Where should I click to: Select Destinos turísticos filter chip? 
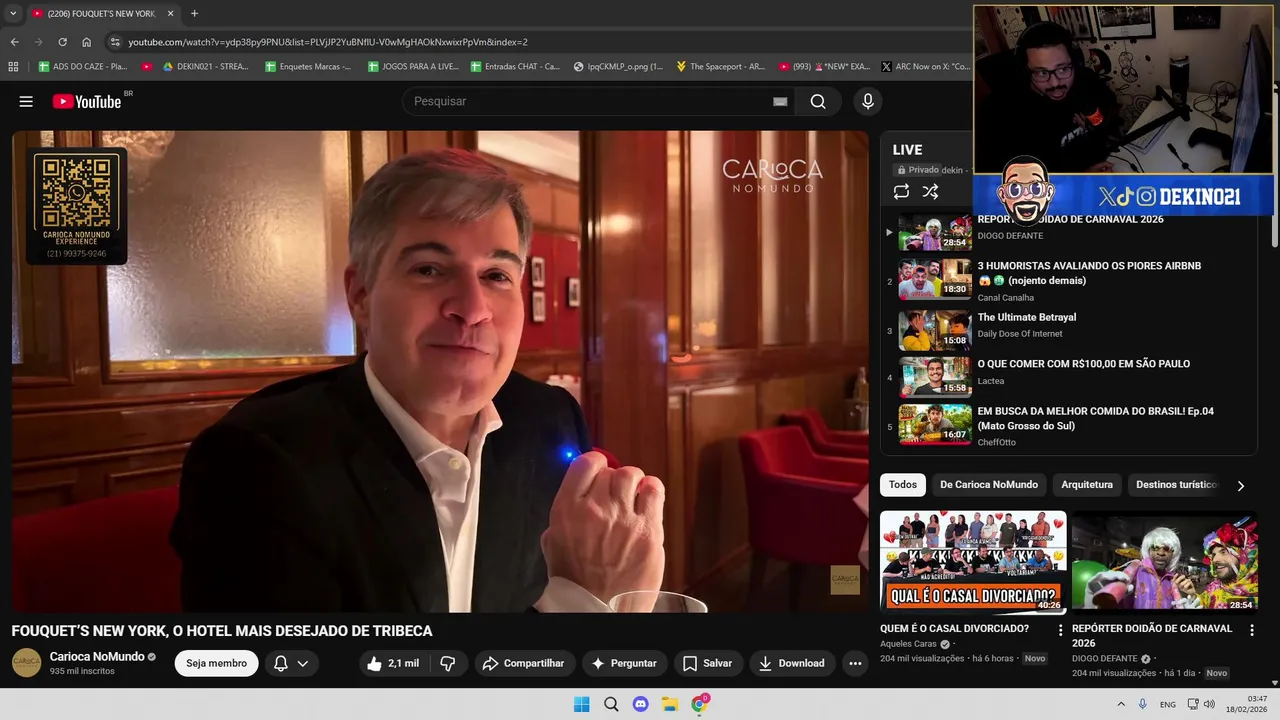coord(1176,485)
